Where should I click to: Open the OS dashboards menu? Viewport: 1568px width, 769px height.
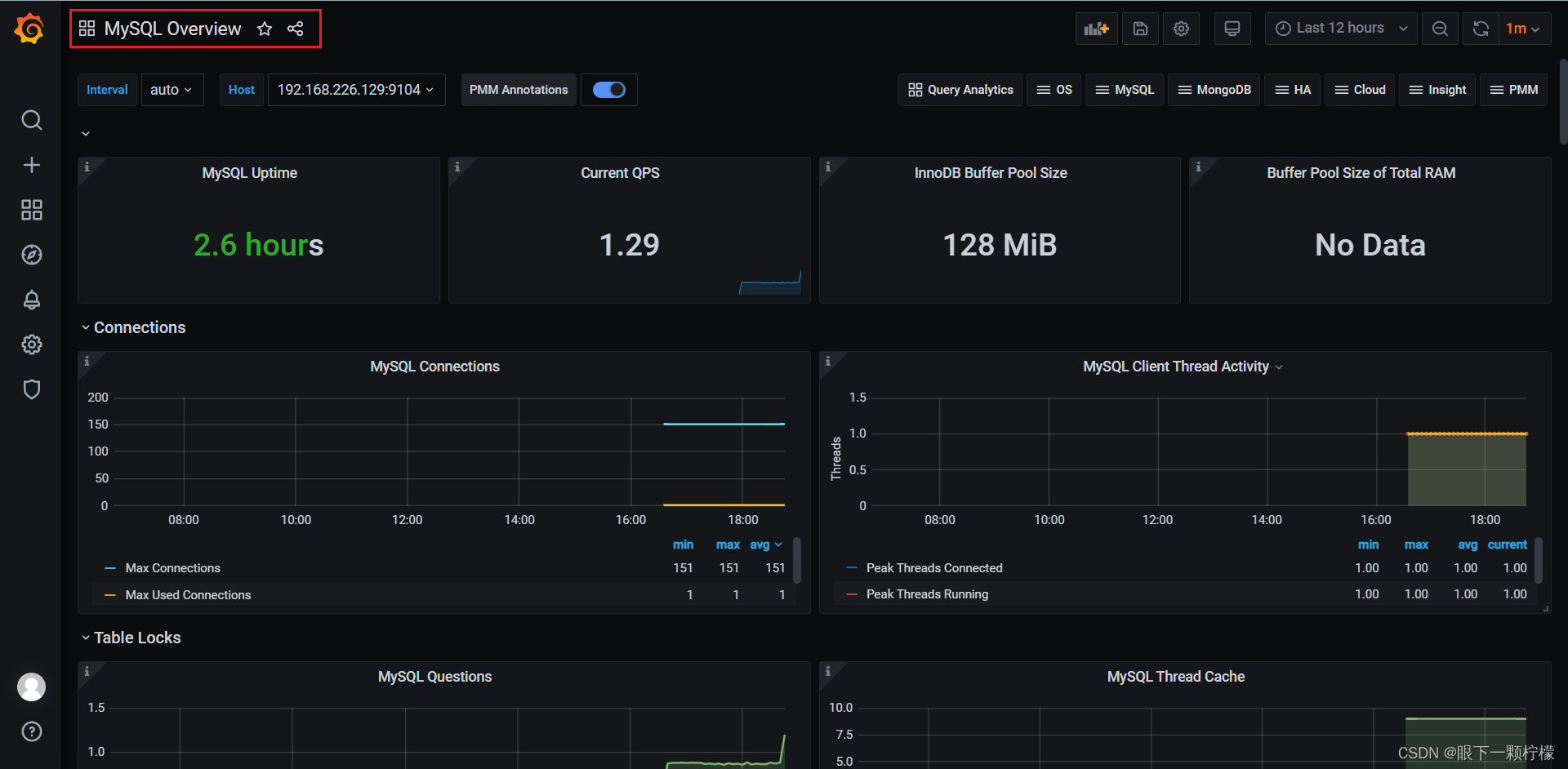(x=1054, y=90)
